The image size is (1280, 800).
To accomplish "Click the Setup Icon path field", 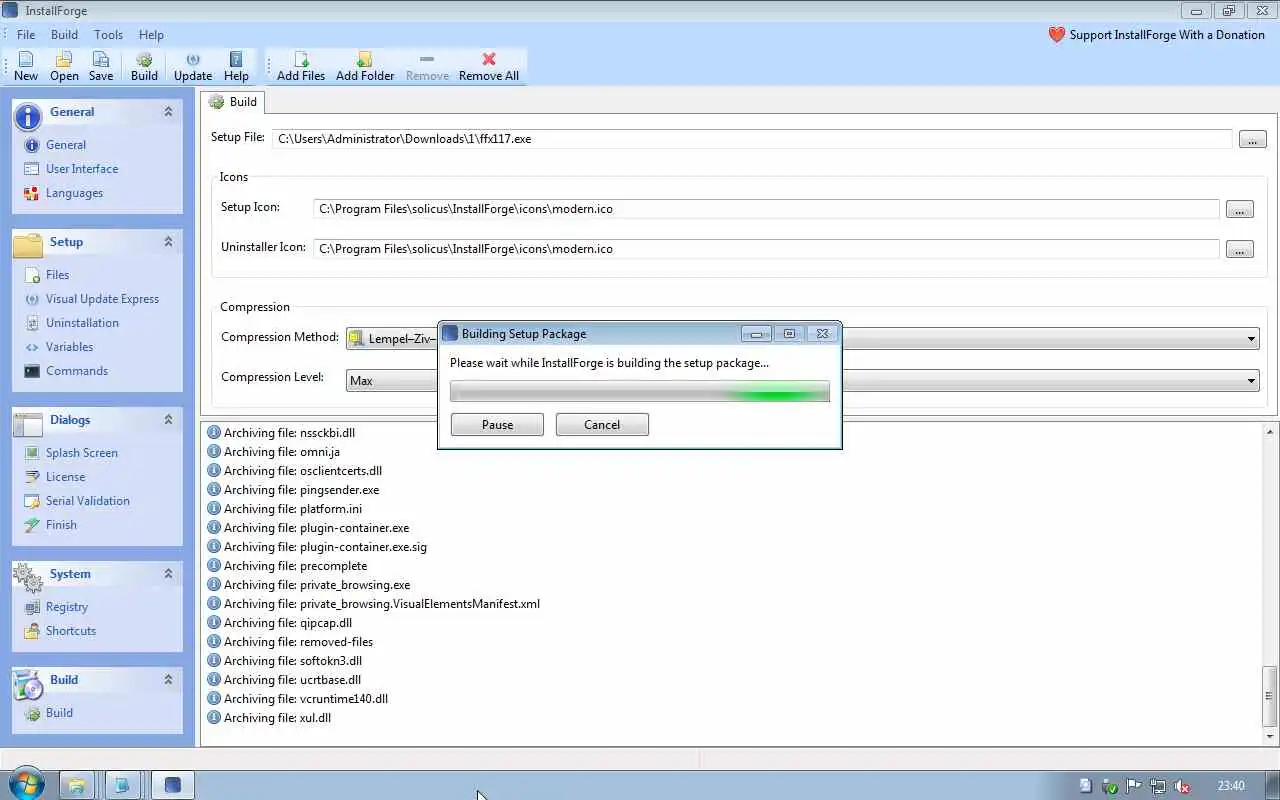I will (766, 209).
